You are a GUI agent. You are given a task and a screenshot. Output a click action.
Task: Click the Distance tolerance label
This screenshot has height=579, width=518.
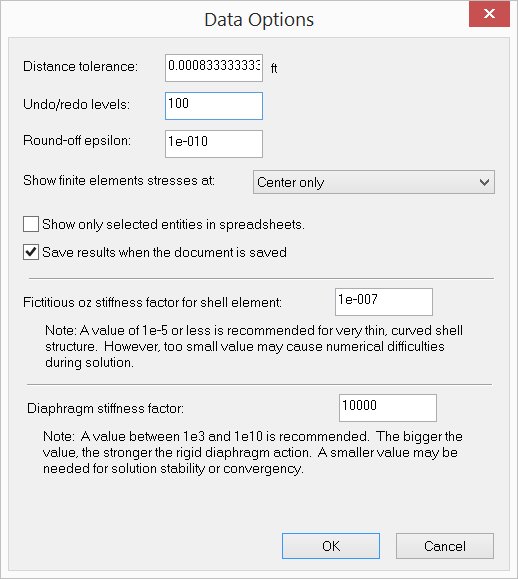pos(80,66)
